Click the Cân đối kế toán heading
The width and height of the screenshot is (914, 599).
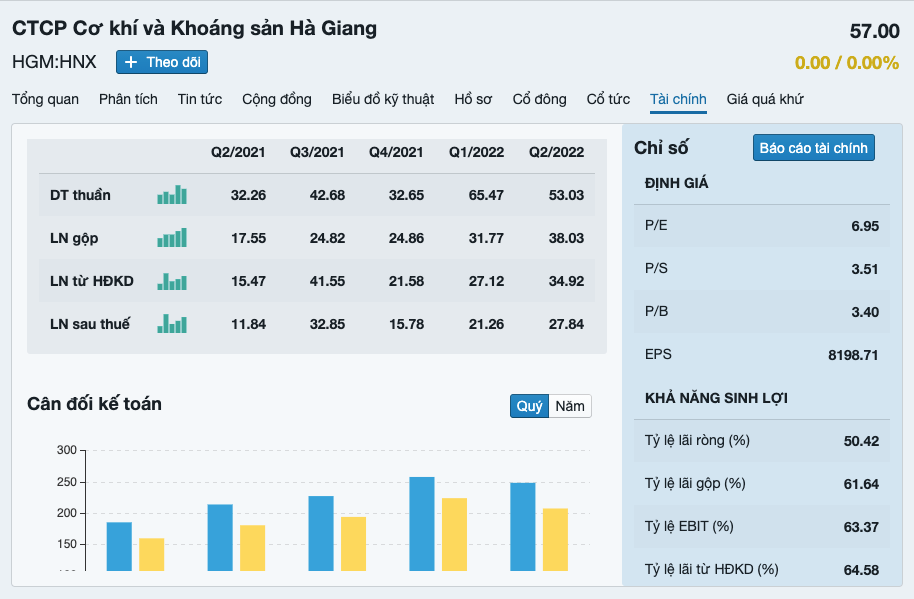[x=94, y=404]
